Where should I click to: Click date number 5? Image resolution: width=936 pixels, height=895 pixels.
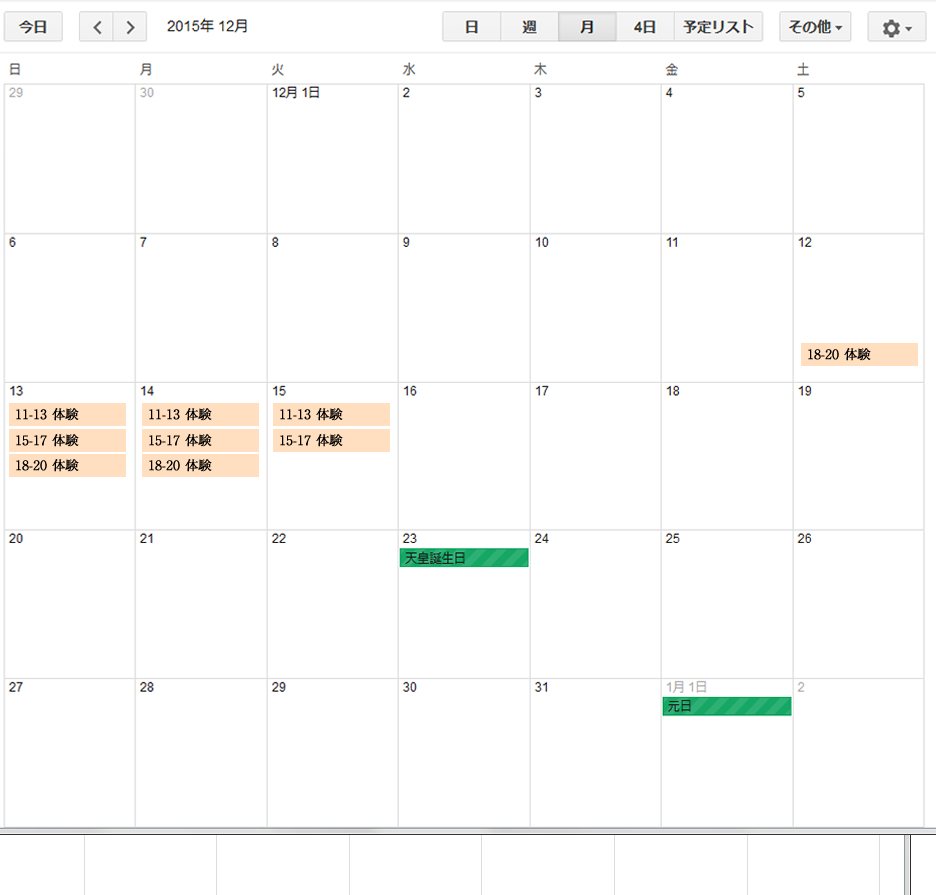coord(801,93)
